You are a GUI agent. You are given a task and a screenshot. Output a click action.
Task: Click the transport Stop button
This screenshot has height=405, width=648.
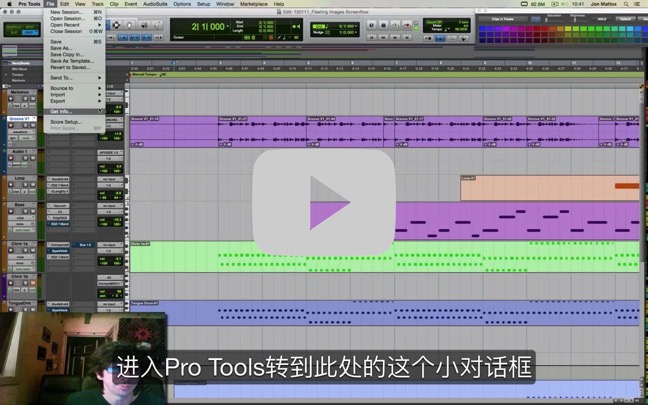[383, 25]
